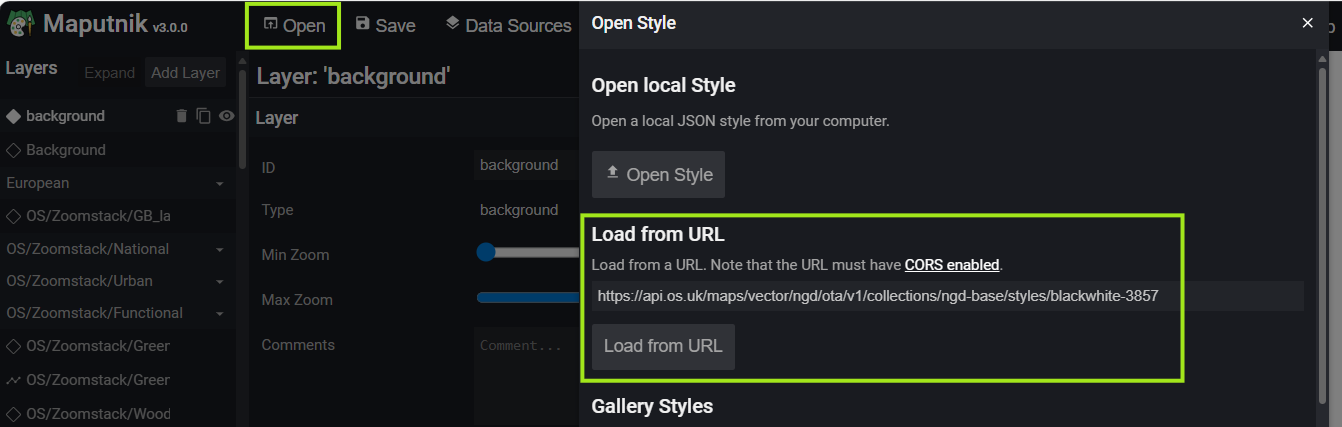
Task: Expand the OS/Zoomstack/Urban layer group
Action: (x=219, y=281)
